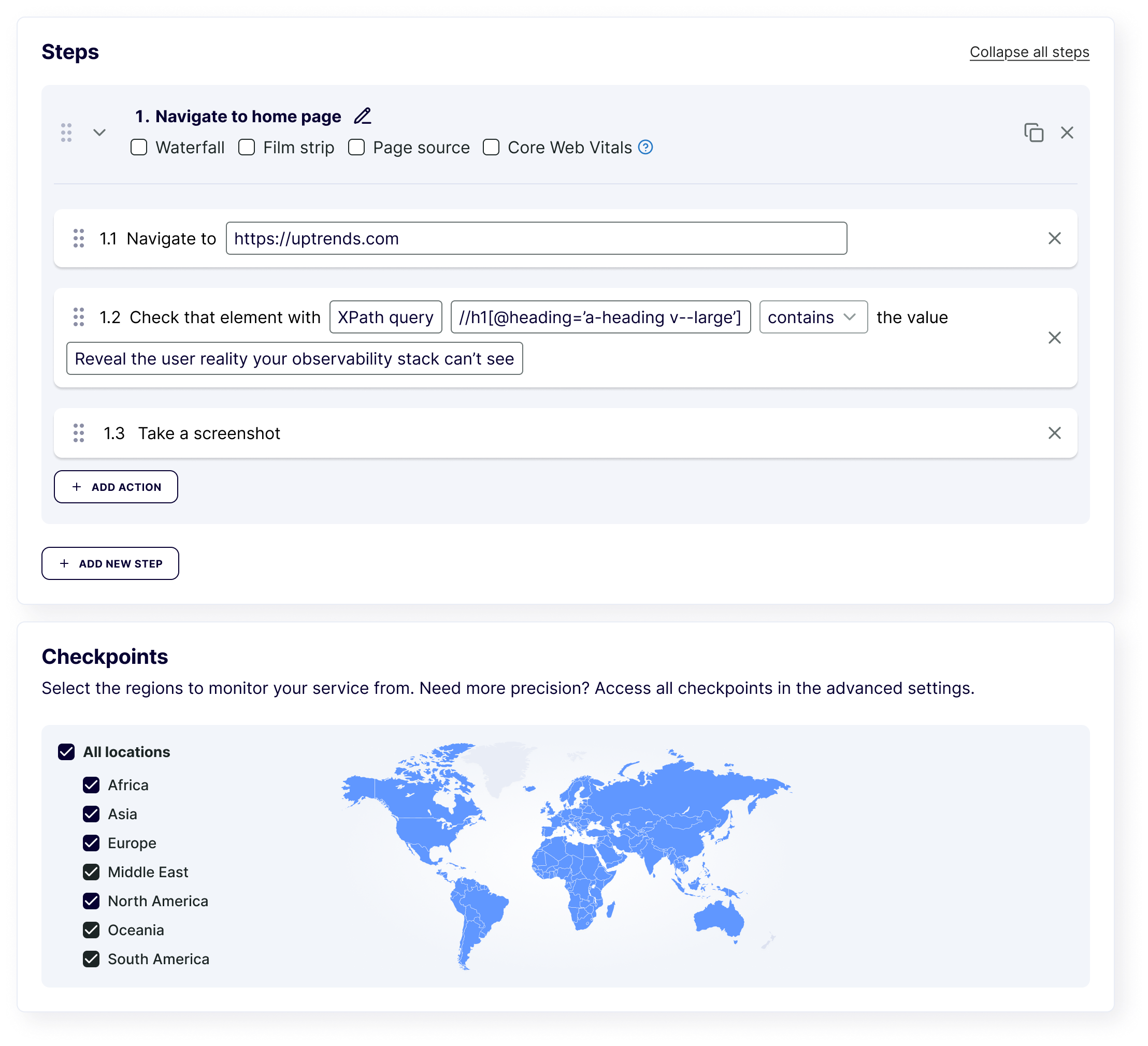Screen dimensions: 1148x1046
Task: Delete the element check action via its X
Action: coord(1055,338)
